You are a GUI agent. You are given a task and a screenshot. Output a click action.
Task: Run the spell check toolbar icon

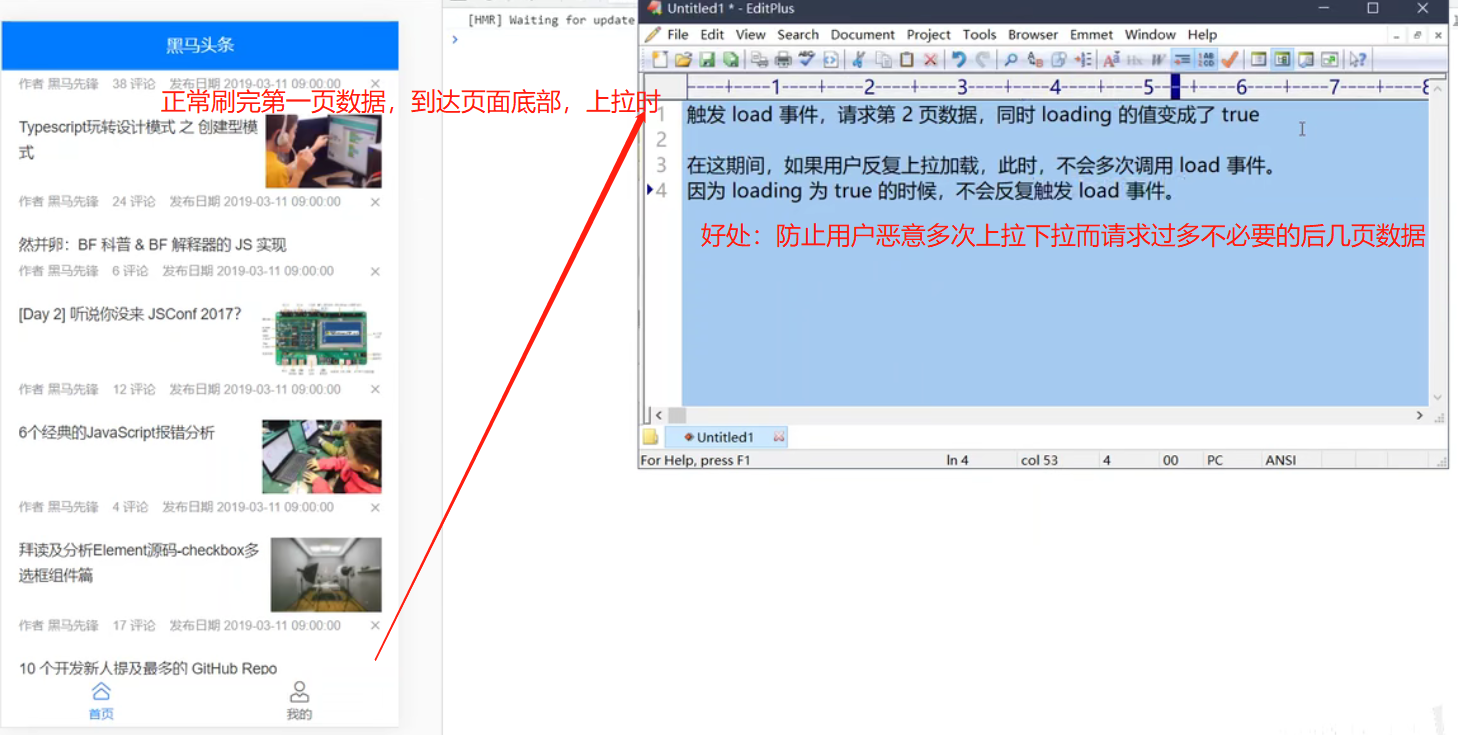(808, 60)
